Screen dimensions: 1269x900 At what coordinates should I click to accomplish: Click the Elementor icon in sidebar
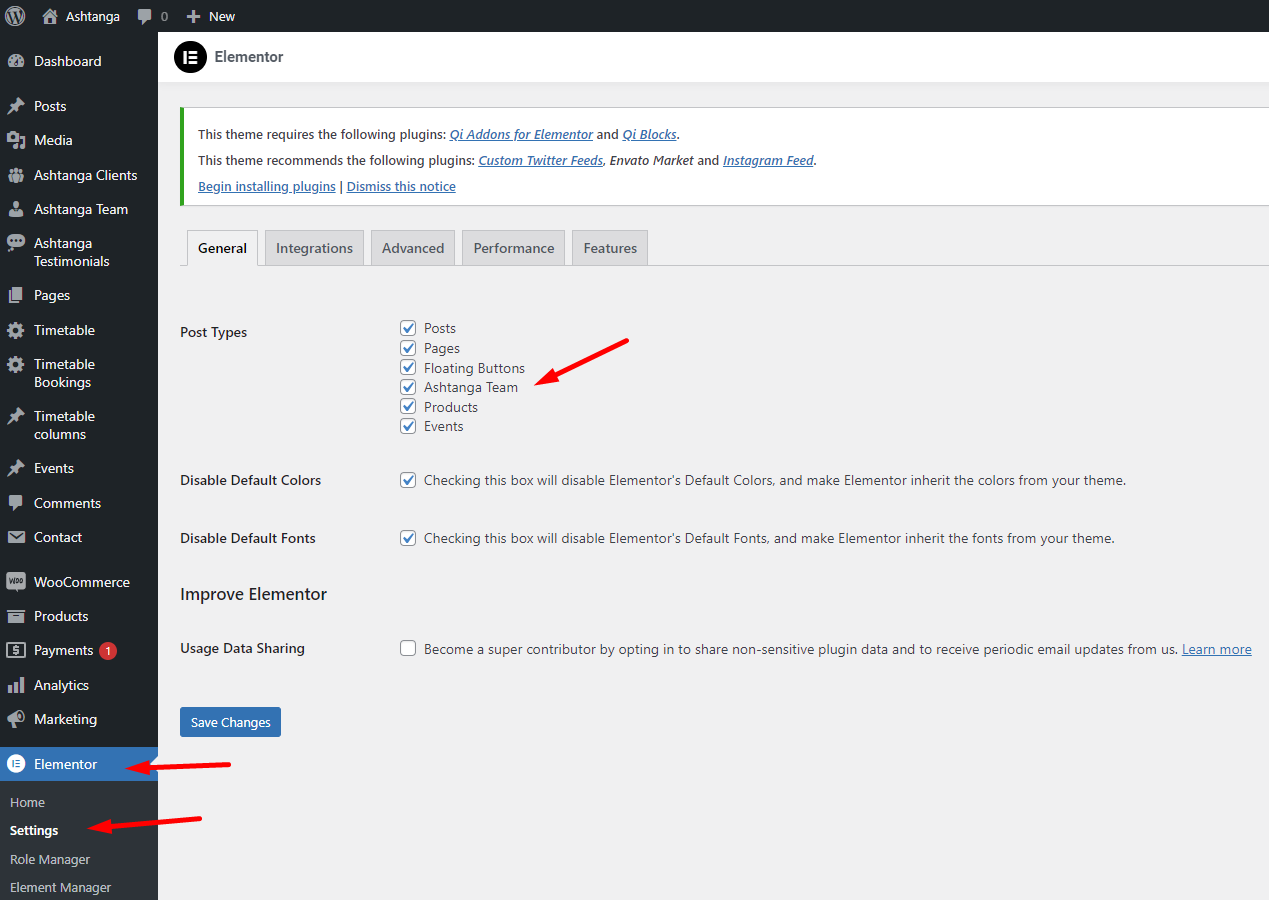point(16,764)
